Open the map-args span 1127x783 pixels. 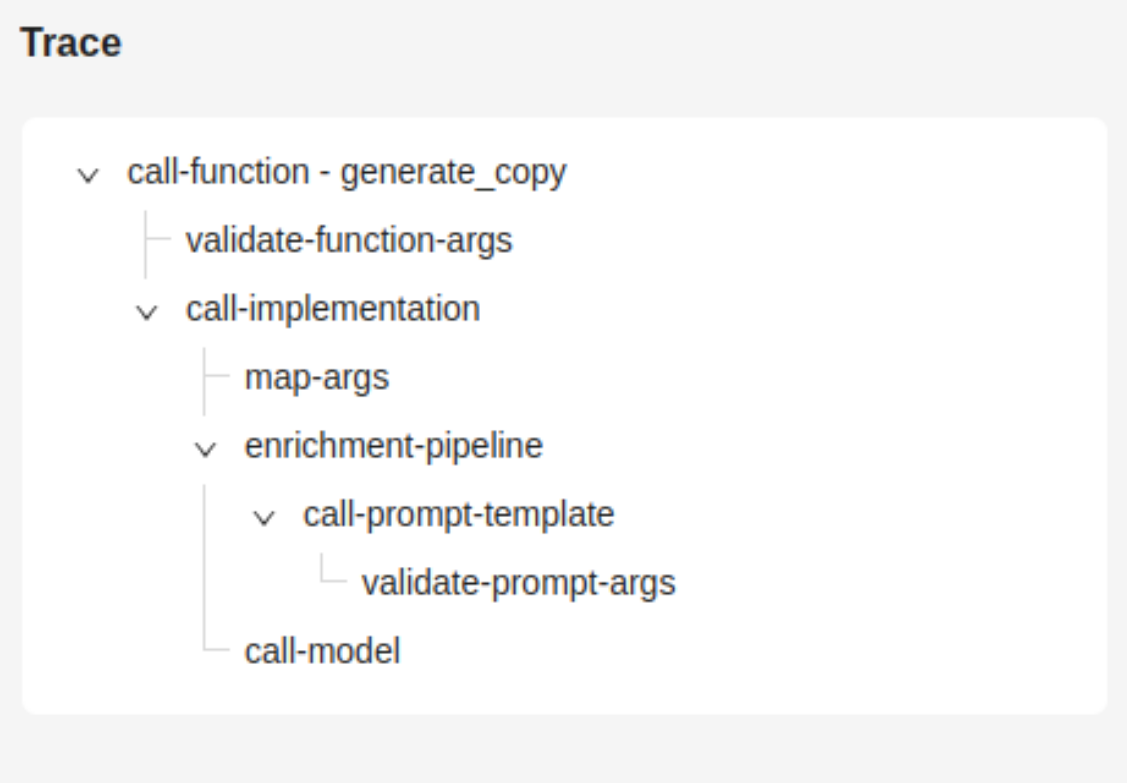click(x=317, y=378)
